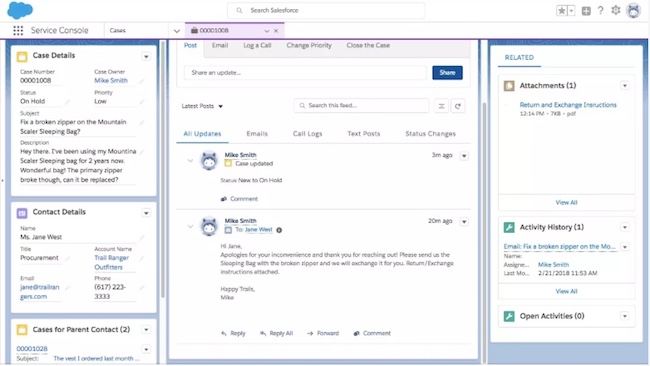Refresh the case feed
The image size is (650, 366).
click(x=458, y=106)
